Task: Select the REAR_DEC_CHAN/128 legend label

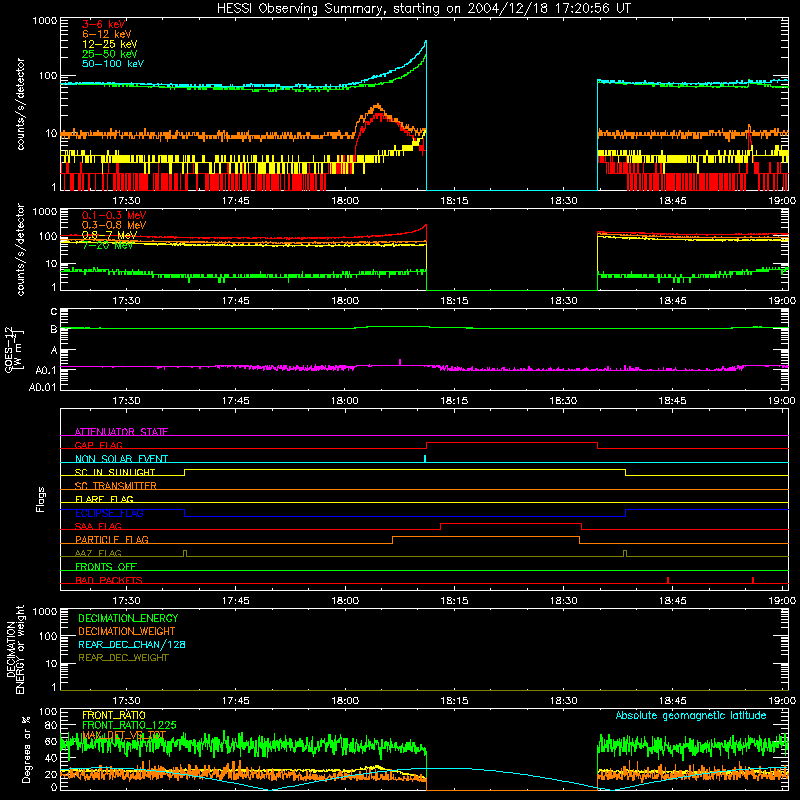Action: pyautogui.click(x=132, y=644)
